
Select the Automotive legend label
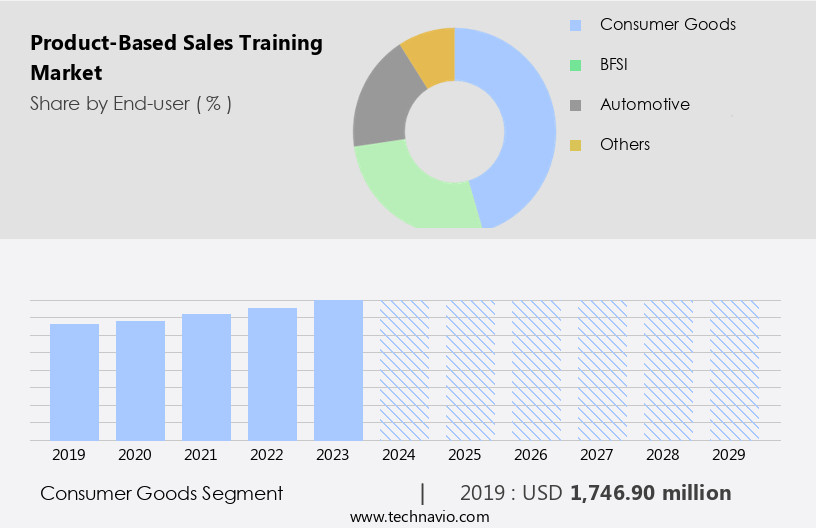[x=644, y=104]
